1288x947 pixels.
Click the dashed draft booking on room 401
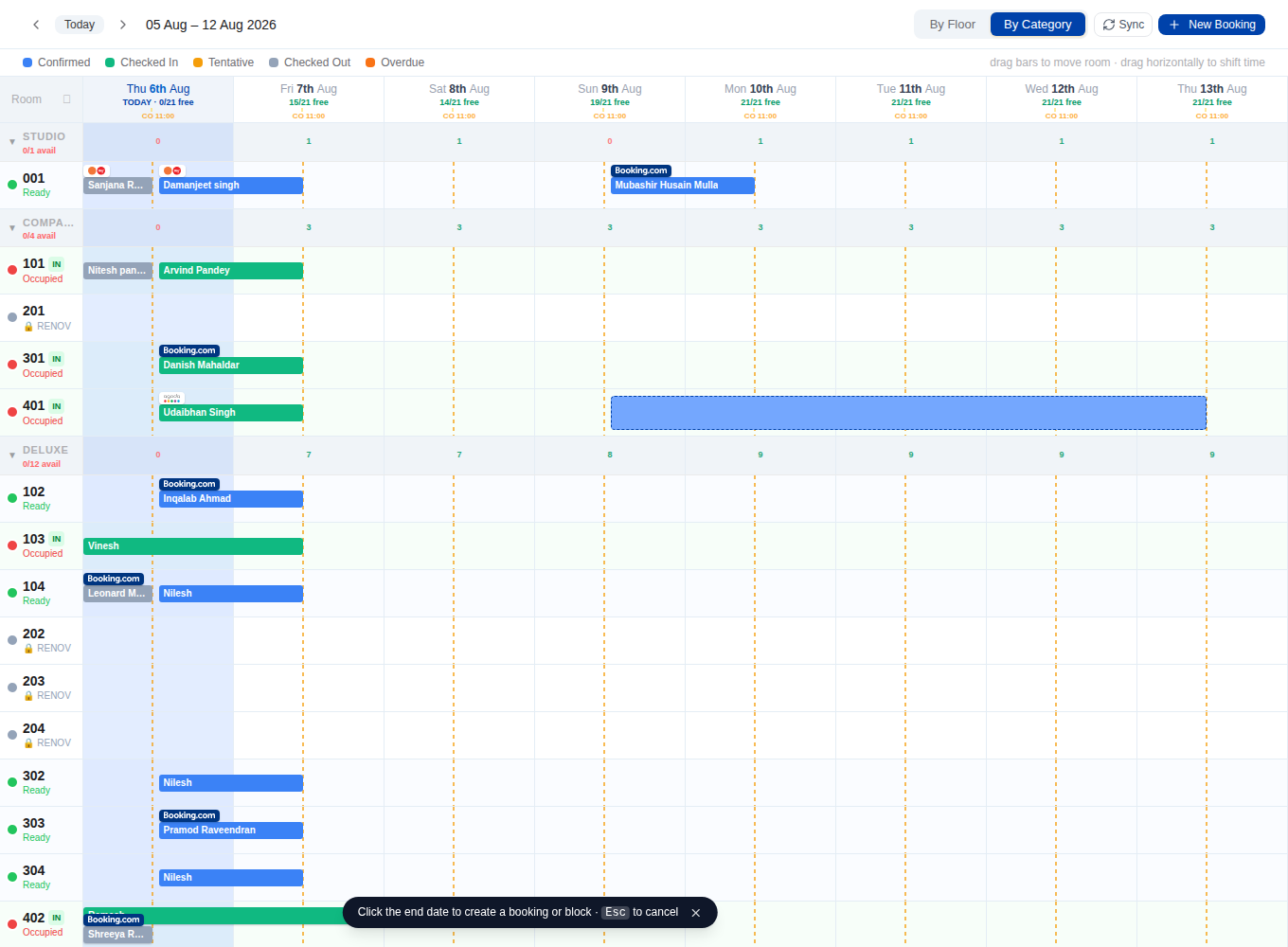pyautogui.click(x=908, y=413)
